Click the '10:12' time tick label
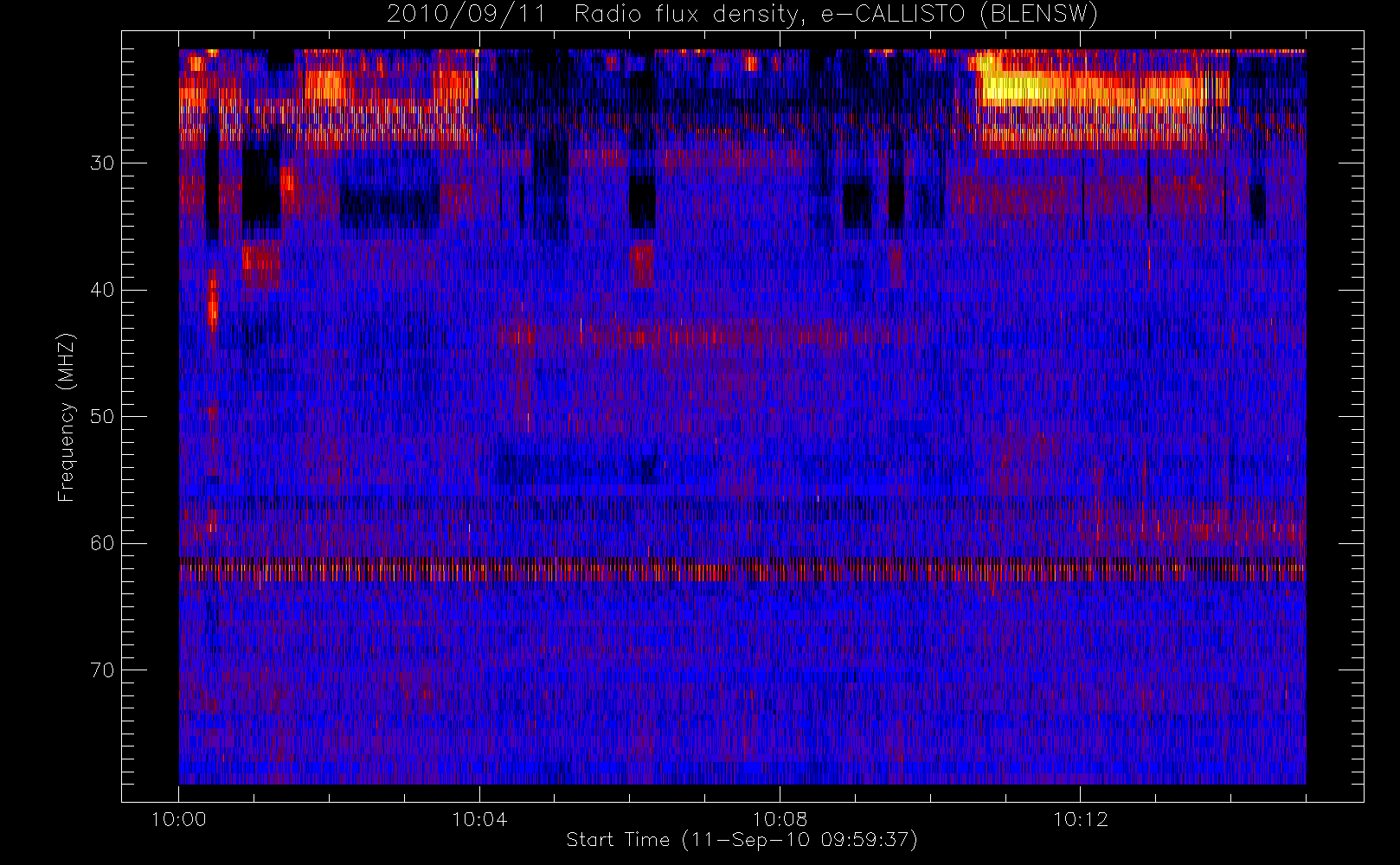This screenshot has height=865, width=1400. [1080, 819]
